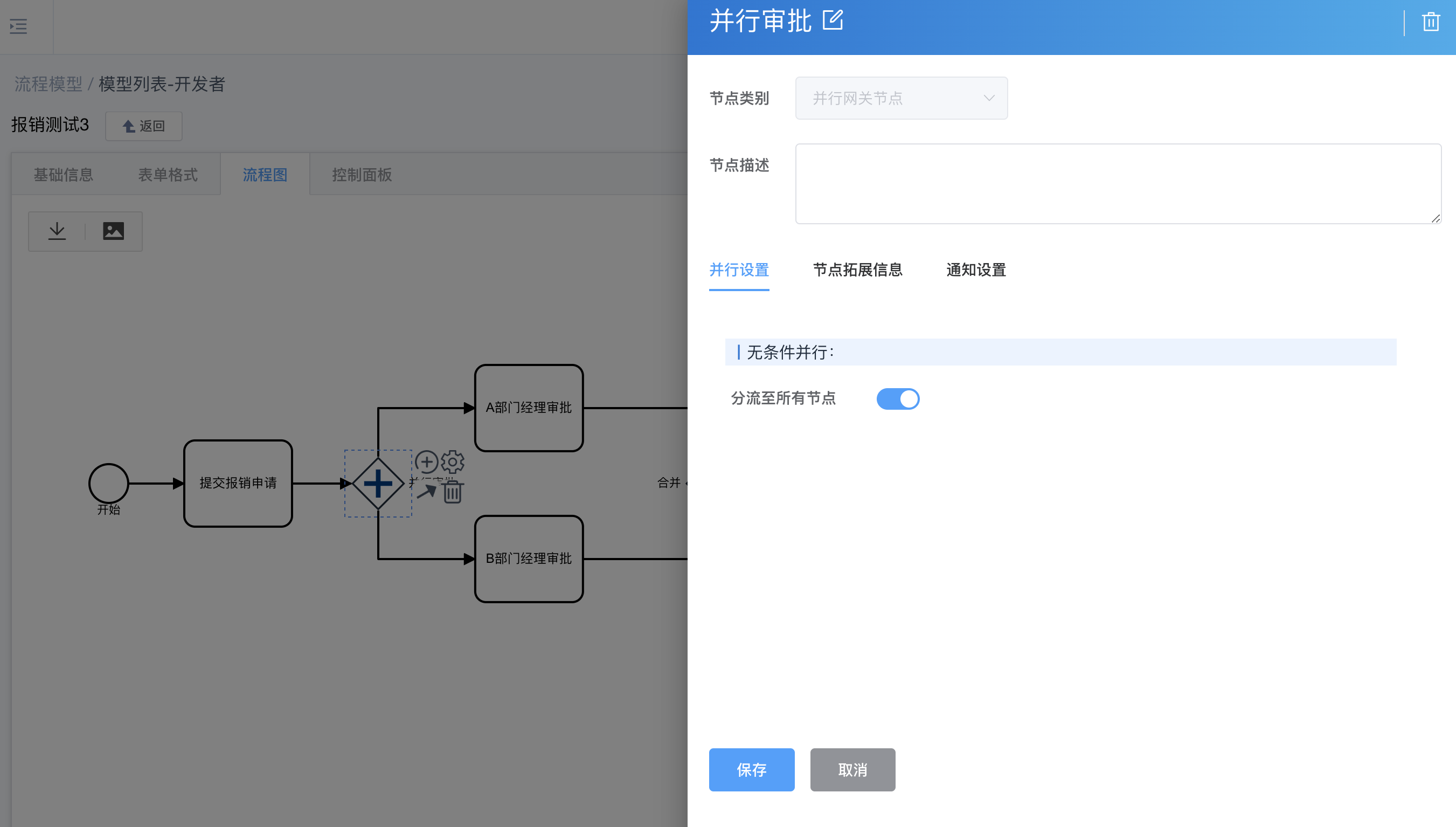Click the sidebar collapse menu icon
Screen dimensions: 1456x827
click(x=18, y=26)
